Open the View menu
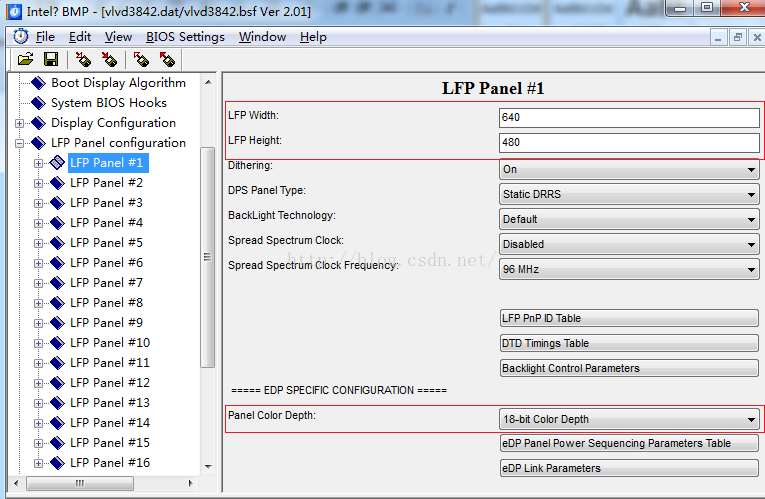Viewport: 765px width, 499px height. click(x=118, y=37)
